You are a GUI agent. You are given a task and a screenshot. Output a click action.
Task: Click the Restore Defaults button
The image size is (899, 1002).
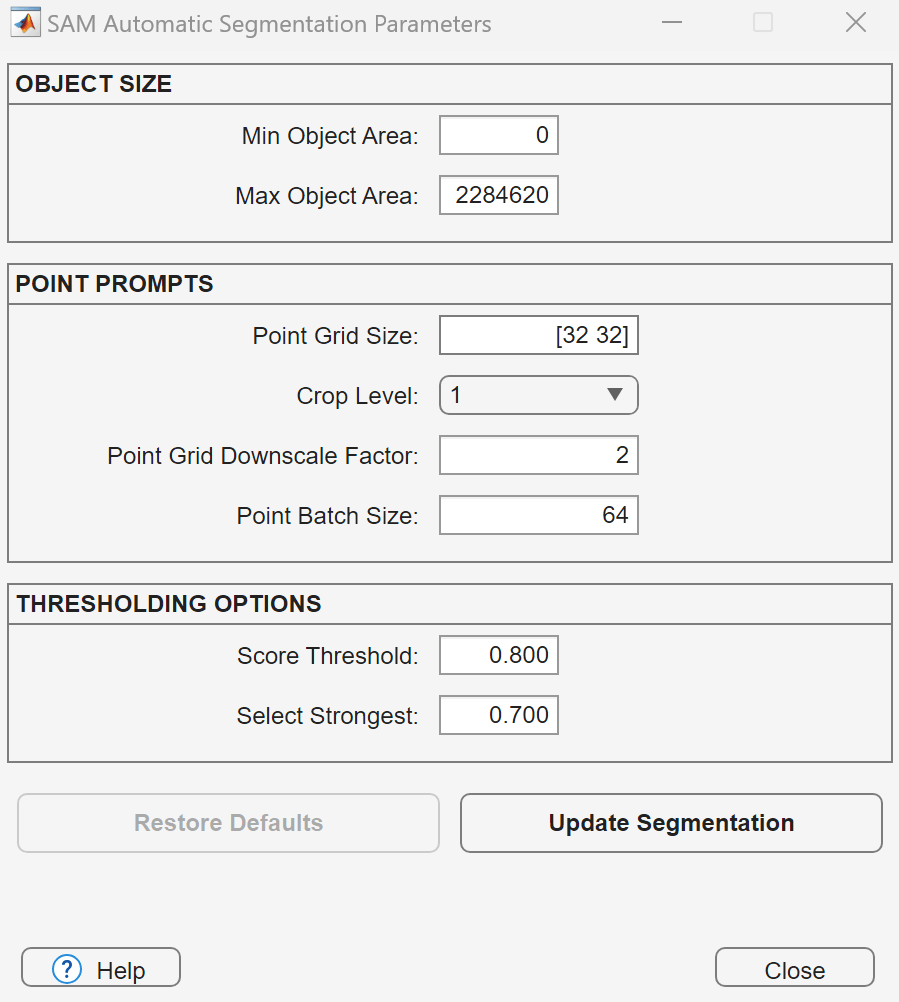coord(228,823)
